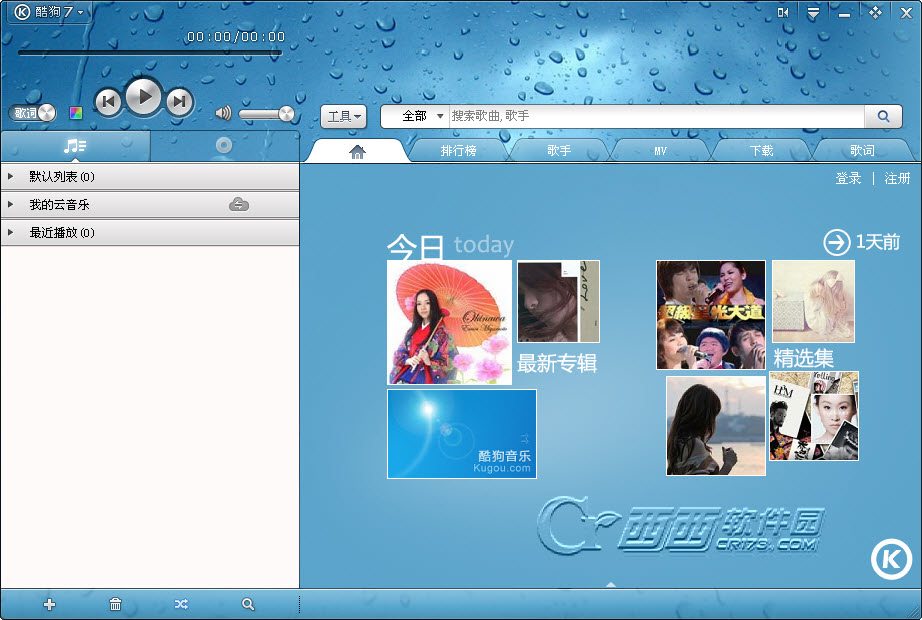Expand bottom panel with small up arrow
922x620 pixels.
[610, 584]
